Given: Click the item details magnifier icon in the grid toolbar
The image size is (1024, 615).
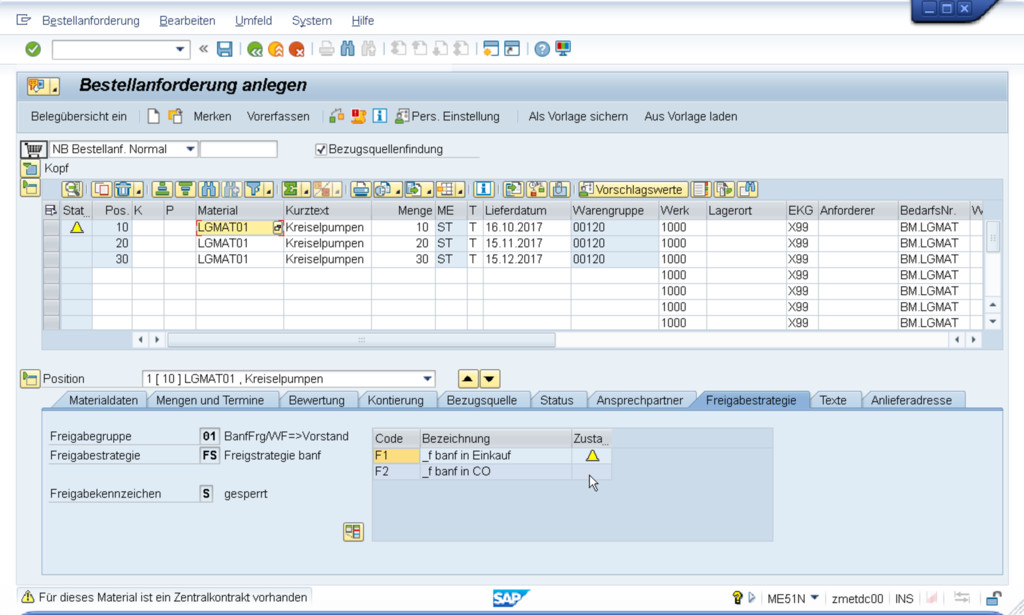Looking at the screenshot, I should point(72,189).
